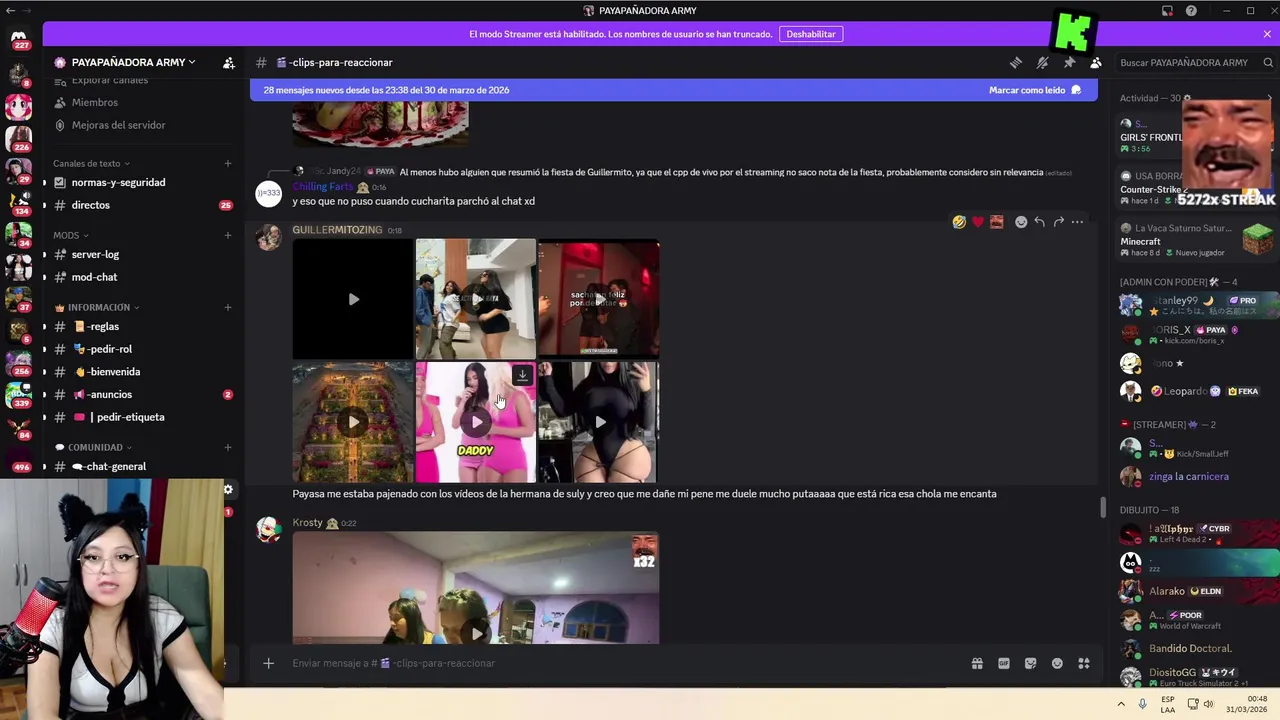Open the GIF picker
This screenshot has width=1280, height=720.
coord(1004,663)
